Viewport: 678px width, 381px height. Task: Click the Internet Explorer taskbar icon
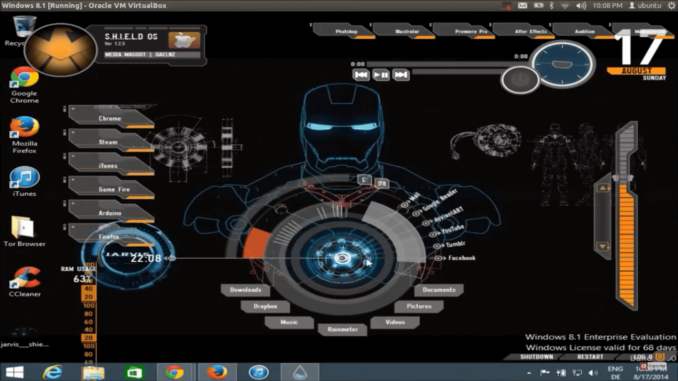52,372
